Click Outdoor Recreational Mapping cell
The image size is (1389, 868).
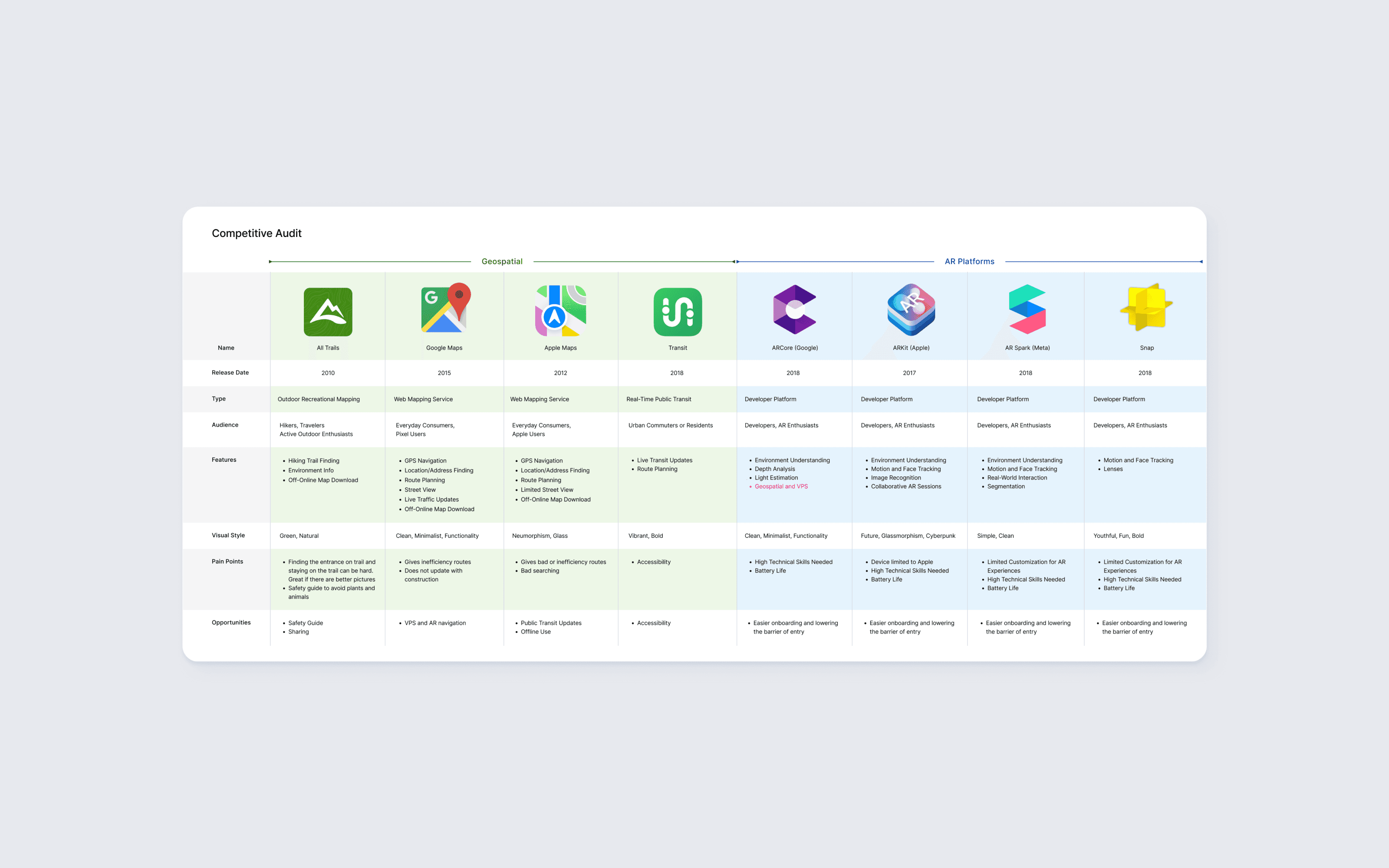(319, 399)
